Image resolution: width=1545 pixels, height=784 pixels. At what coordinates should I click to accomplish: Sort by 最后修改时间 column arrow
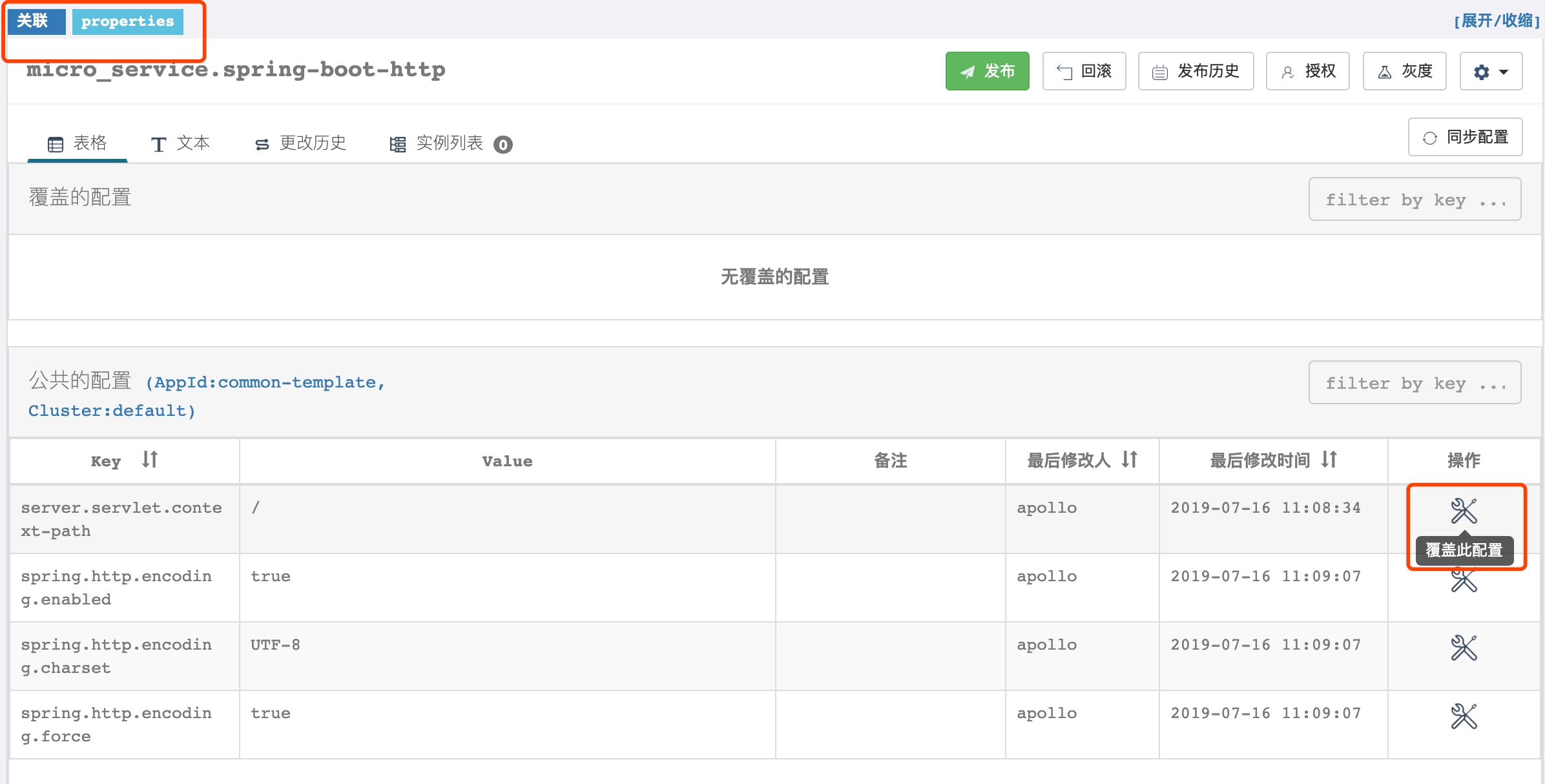click(1329, 459)
